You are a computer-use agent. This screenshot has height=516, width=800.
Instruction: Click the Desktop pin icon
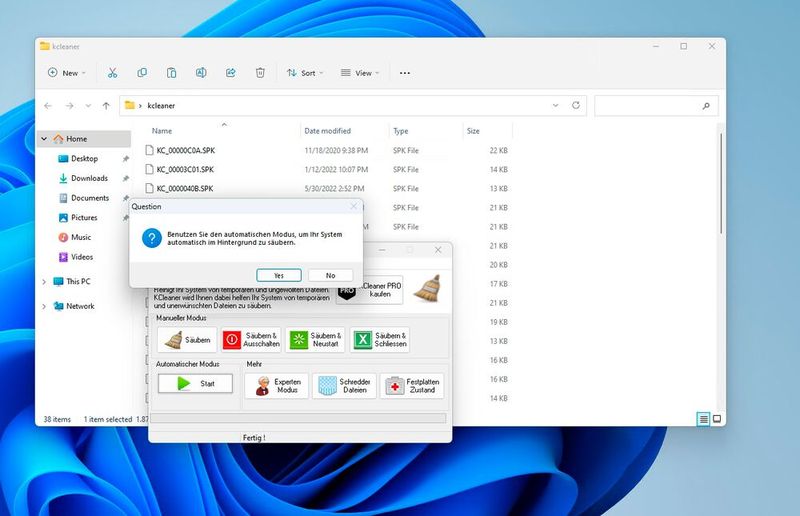click(x=126, y=159)
